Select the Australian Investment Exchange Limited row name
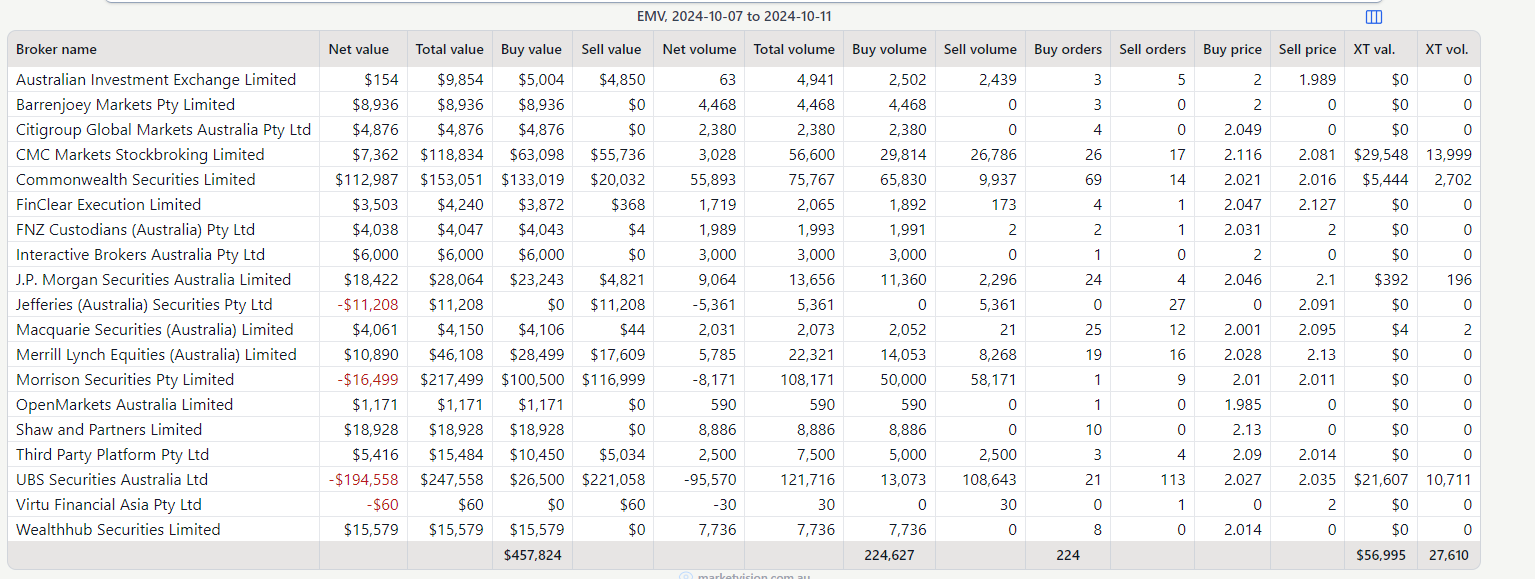Screen dimensions: 1535x579 coord(156,80)
